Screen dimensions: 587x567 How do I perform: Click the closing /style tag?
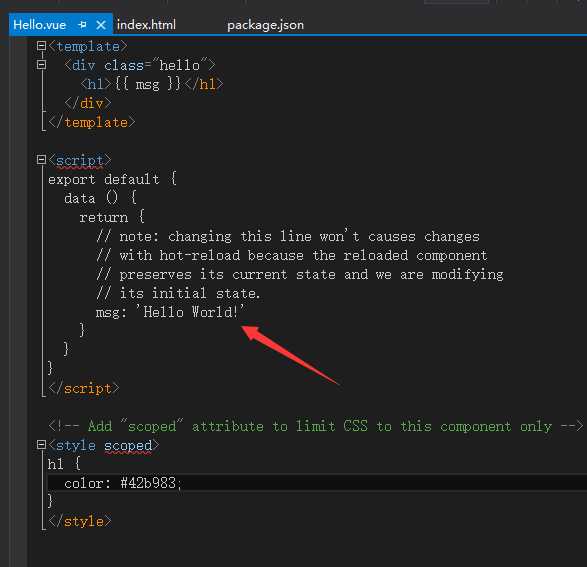tap(80, 521)
